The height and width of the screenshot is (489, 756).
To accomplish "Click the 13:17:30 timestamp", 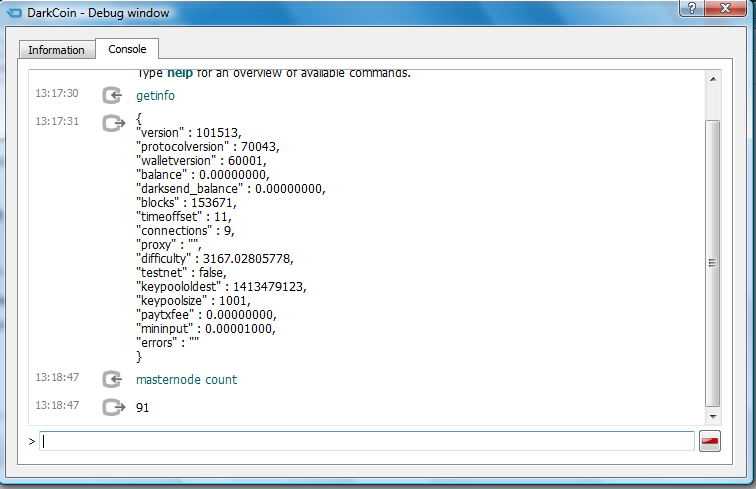I will click(57, 93).
